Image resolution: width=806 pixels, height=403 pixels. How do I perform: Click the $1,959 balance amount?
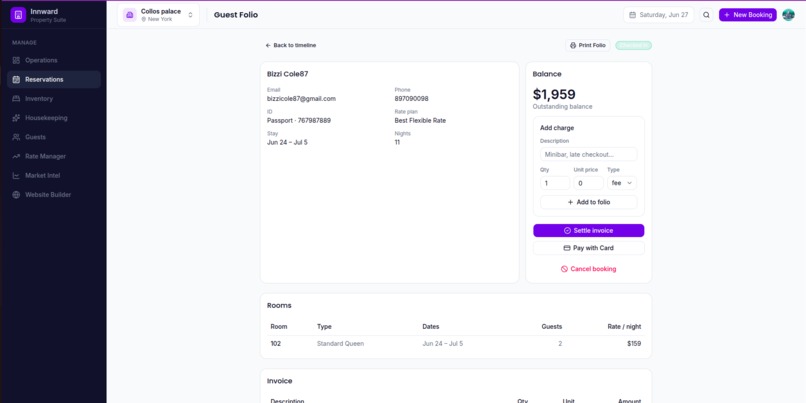click(554, 95)
